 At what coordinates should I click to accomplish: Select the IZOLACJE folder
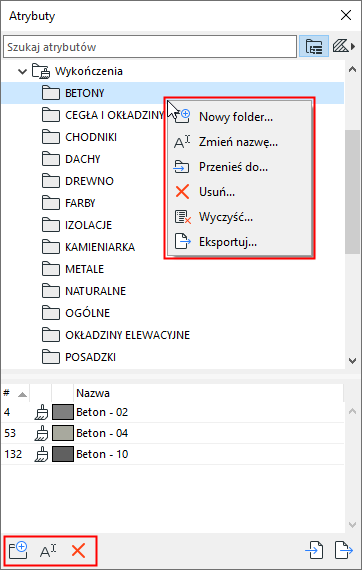88,225
